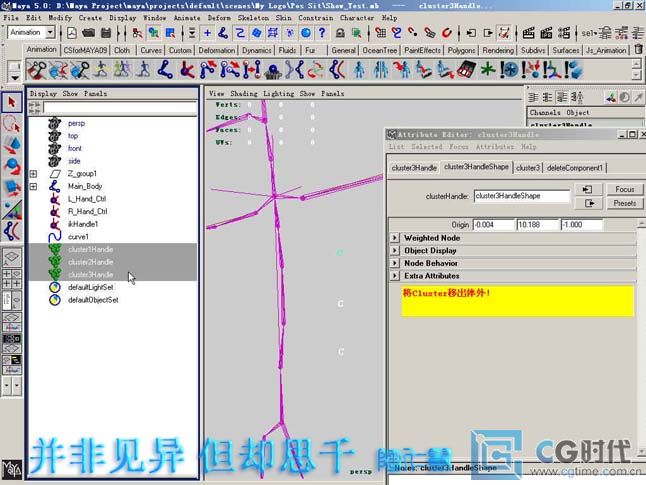
Task: Click the IPR render clapper icon
Action: click(546, 33)
